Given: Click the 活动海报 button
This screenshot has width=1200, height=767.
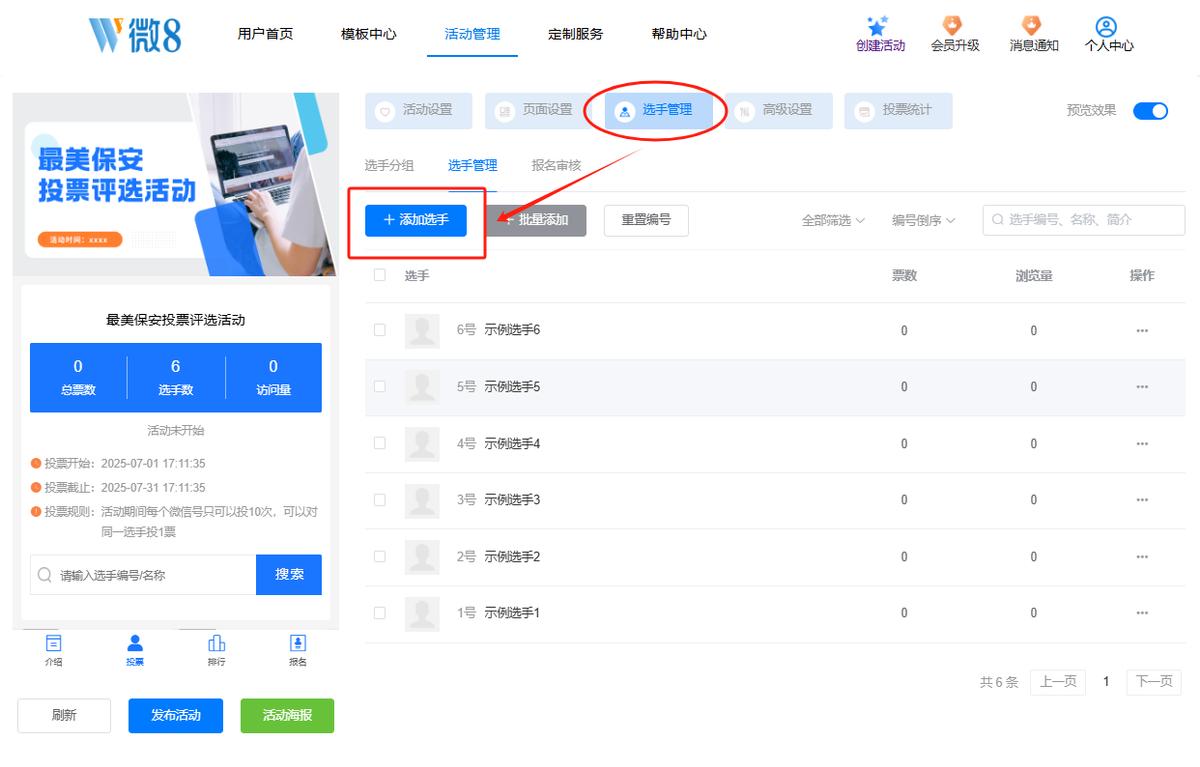Looking at the screenshot, I should (287, 716).
